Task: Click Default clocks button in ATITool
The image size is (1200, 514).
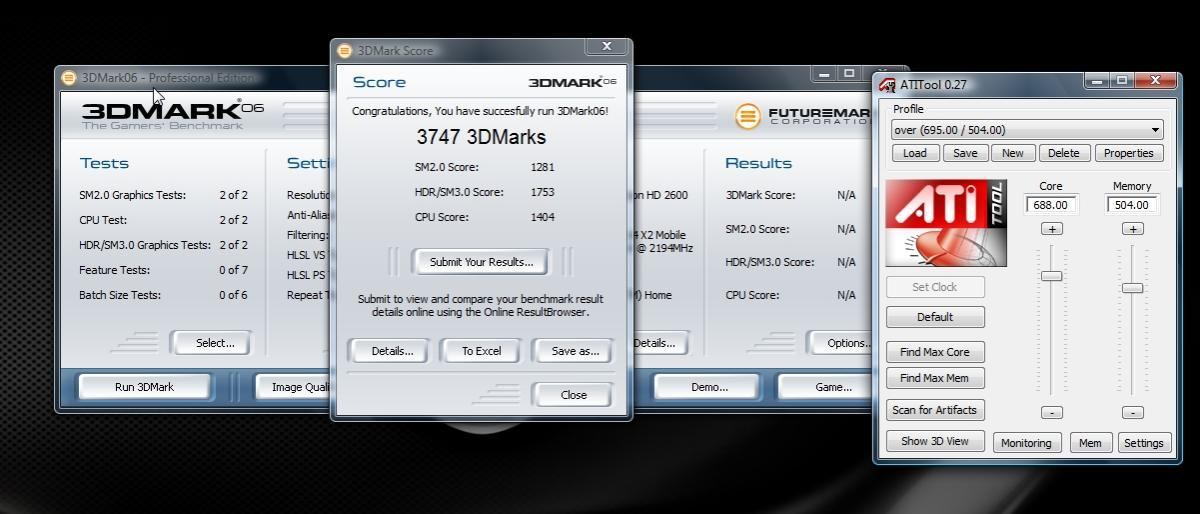Action: pos(935,317)
